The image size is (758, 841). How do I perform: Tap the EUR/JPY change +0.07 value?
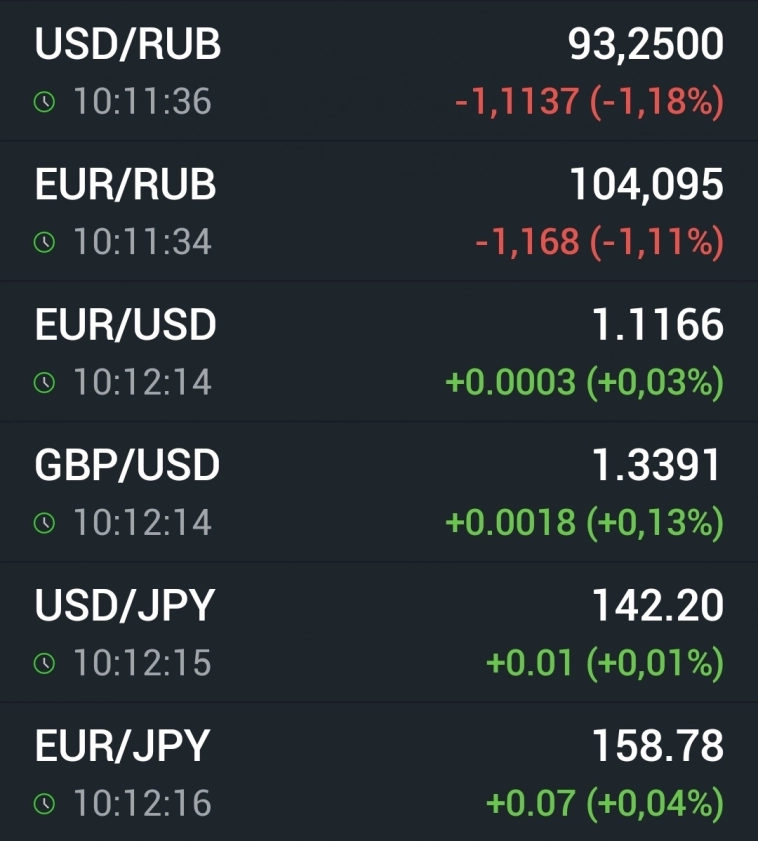(530, 803)
